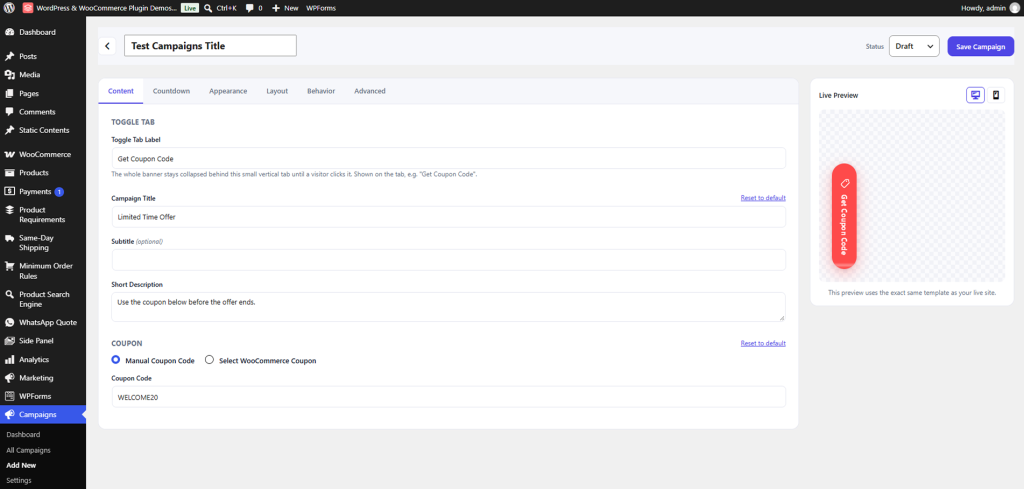Click the plus New icon in admin bar

click(276, 8)
